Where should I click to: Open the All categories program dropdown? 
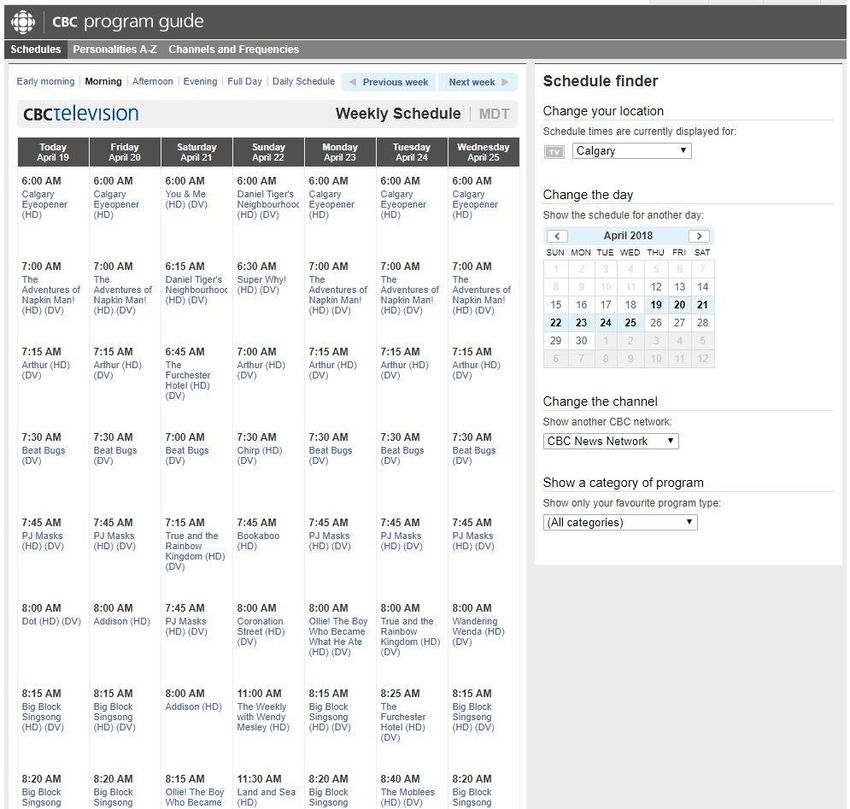tap(620, 522)
